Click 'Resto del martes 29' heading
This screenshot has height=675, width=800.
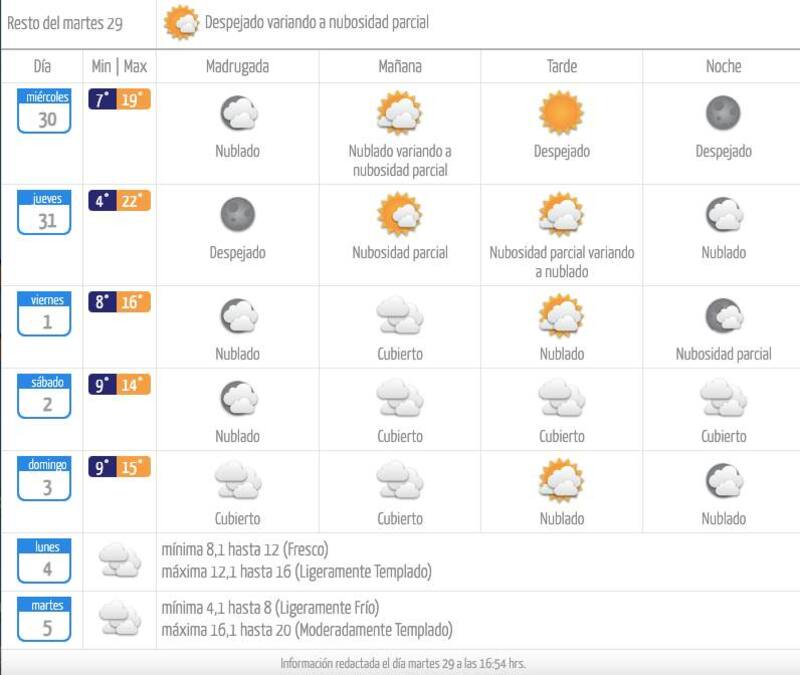(65, 23)
